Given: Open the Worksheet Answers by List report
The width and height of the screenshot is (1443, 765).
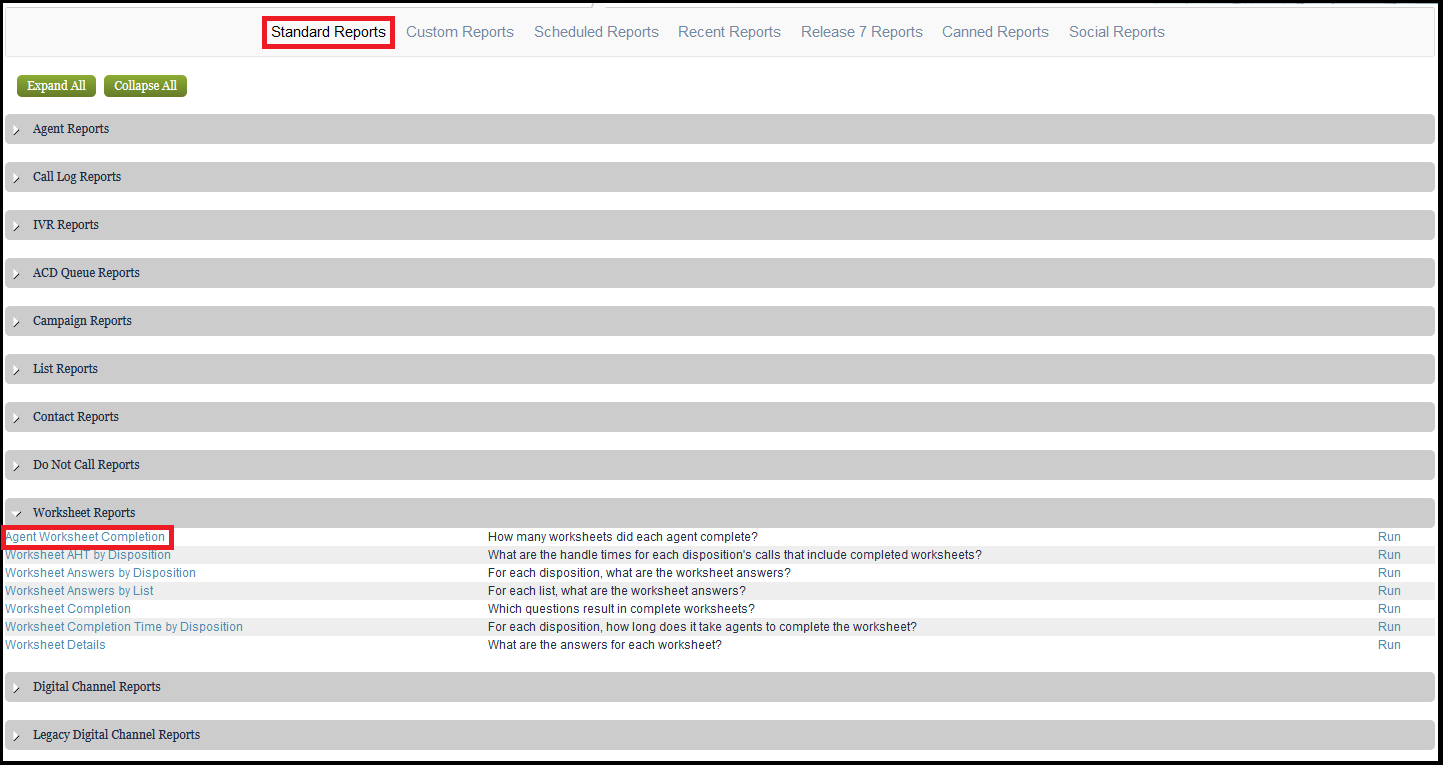Looking at the screenshot, I should point(79,591).
